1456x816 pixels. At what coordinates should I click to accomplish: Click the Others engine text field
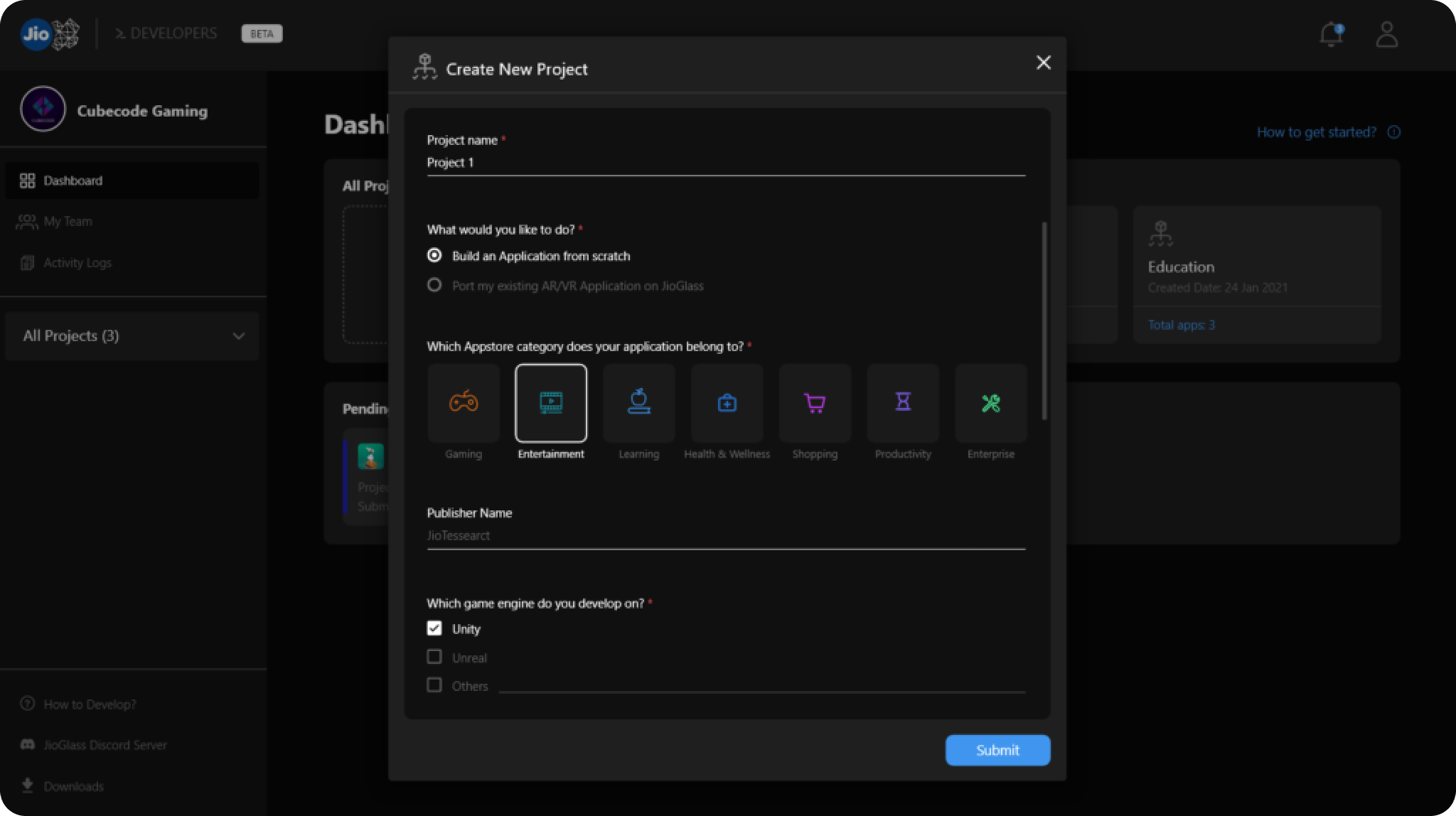(762, 685)
